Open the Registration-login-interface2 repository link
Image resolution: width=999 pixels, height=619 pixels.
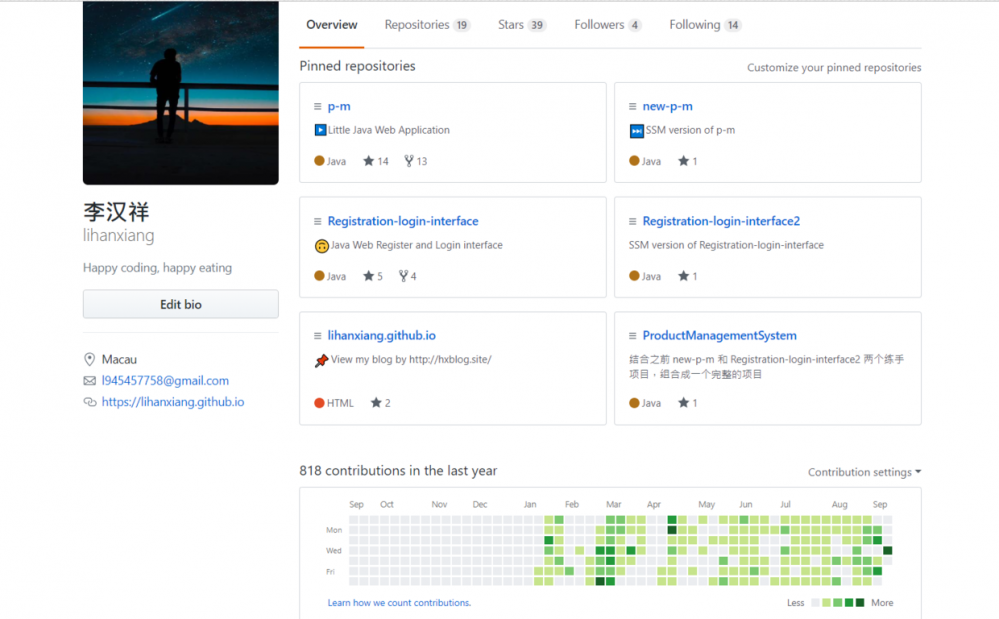pos(721,221)
